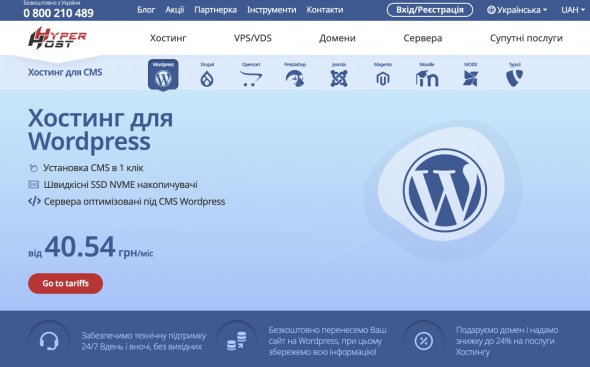Go to the Блог page
Screen dimensions: 590x367
(146, 10)
